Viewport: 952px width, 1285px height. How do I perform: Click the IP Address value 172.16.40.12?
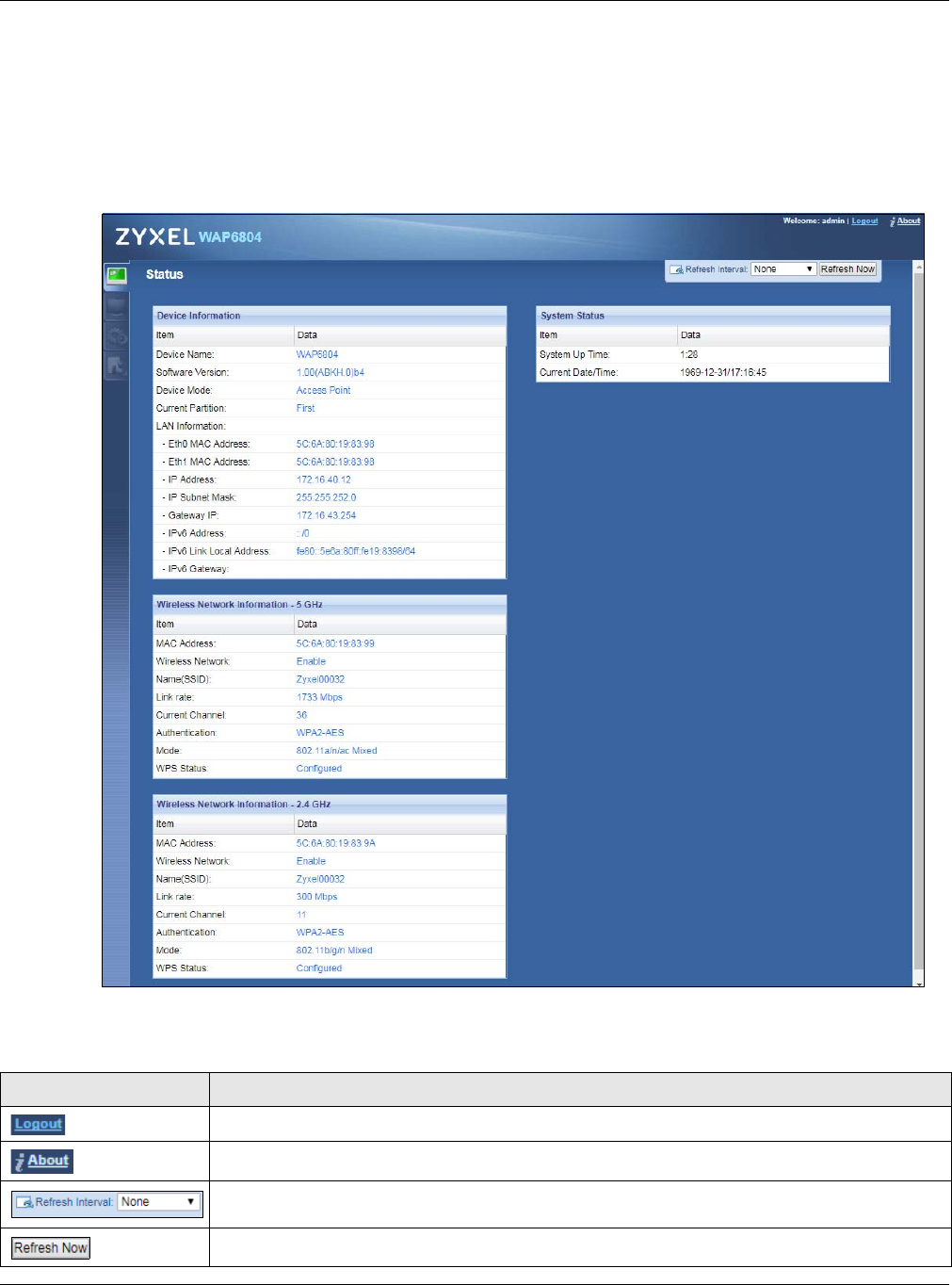pyautogui.click(x=324, y=480)
